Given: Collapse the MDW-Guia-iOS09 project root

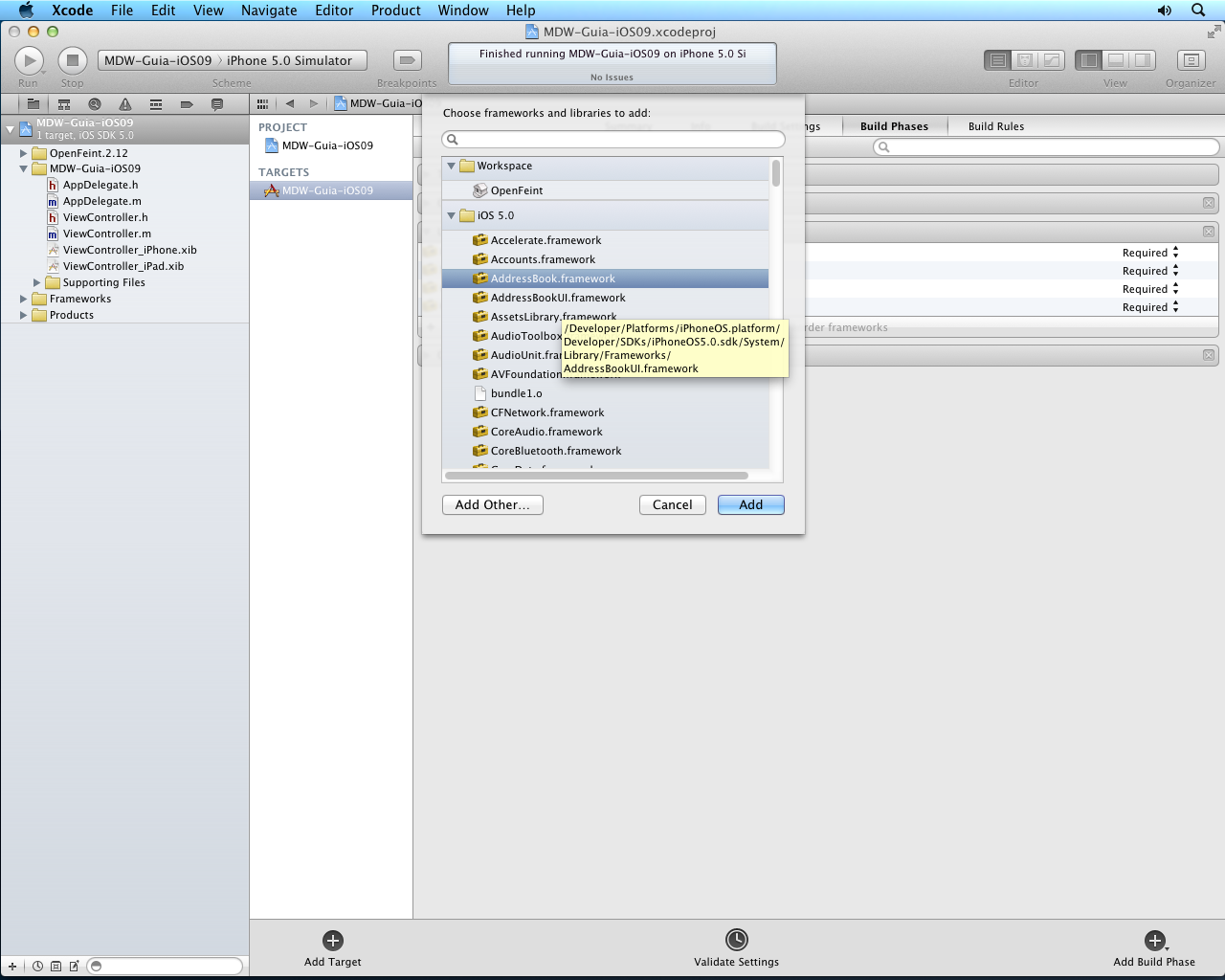Looking at the screenshot, I should pos(11,129).
